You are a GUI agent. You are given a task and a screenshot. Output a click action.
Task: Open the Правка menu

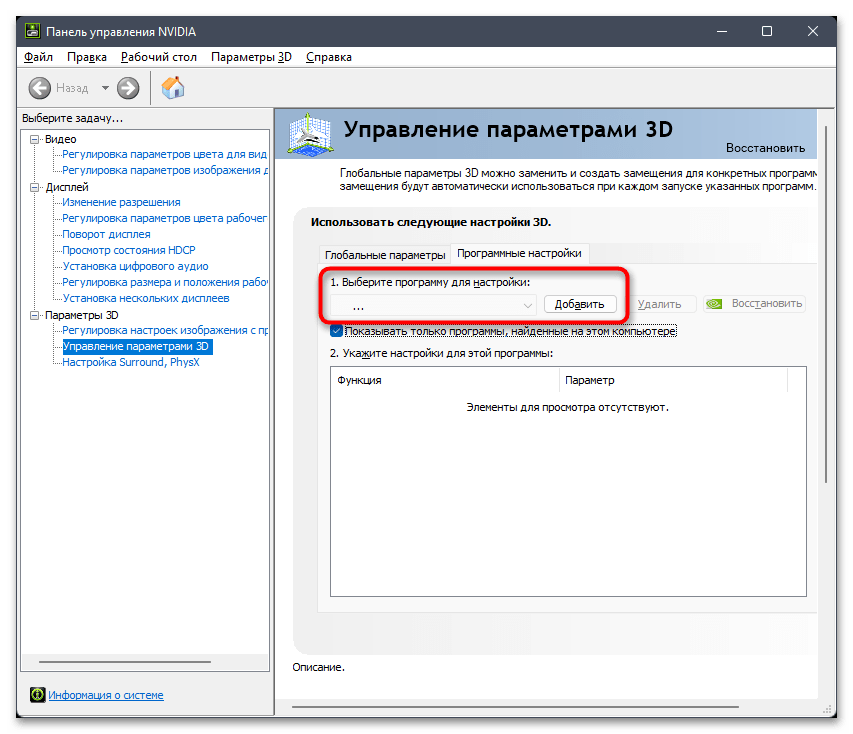(x=87, y=57)
